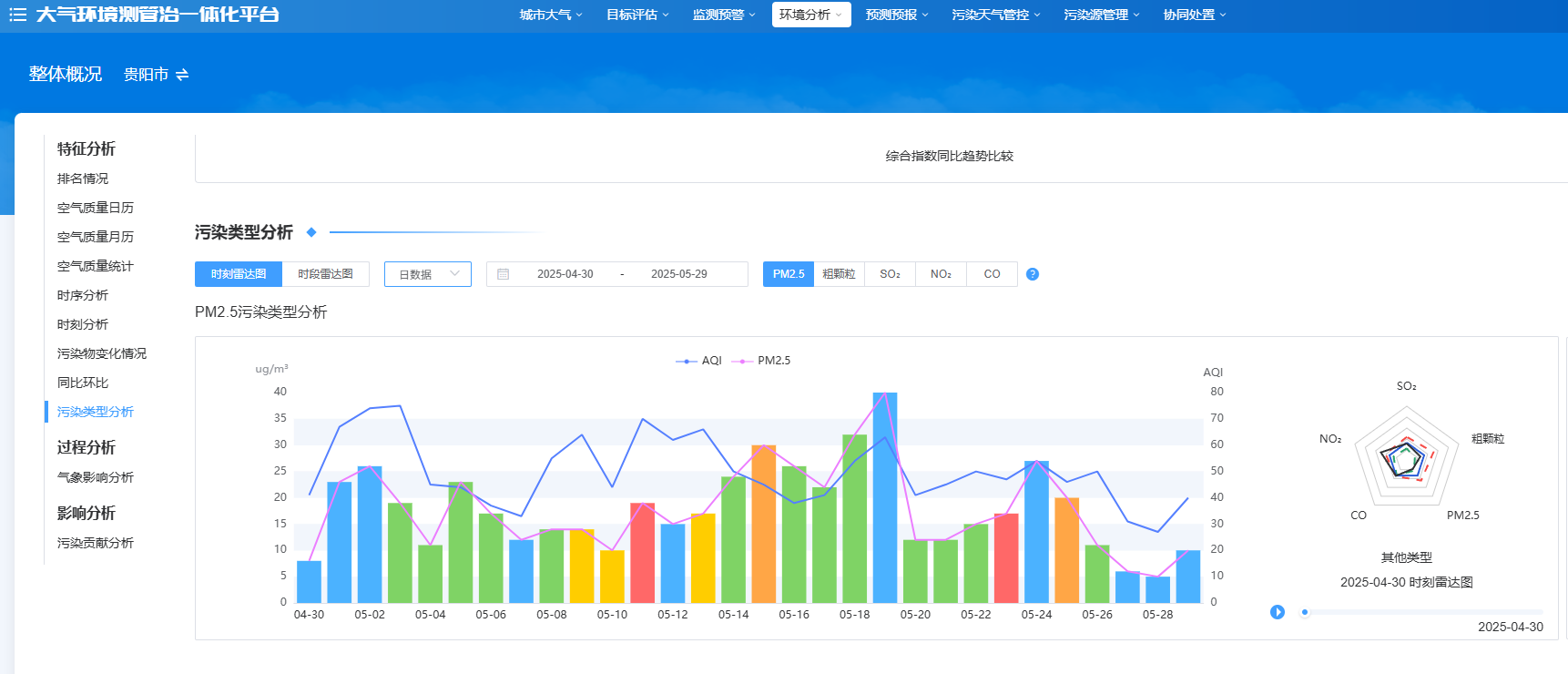Click the calendar icon in date range
This screenshot has height=674, width=1568.
click(504, 274)
